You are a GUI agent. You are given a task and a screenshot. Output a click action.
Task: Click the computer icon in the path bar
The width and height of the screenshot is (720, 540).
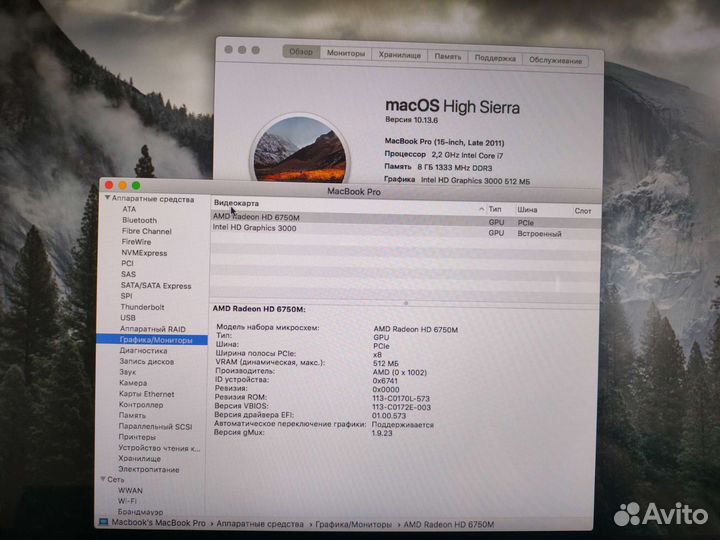click(104, 522)
